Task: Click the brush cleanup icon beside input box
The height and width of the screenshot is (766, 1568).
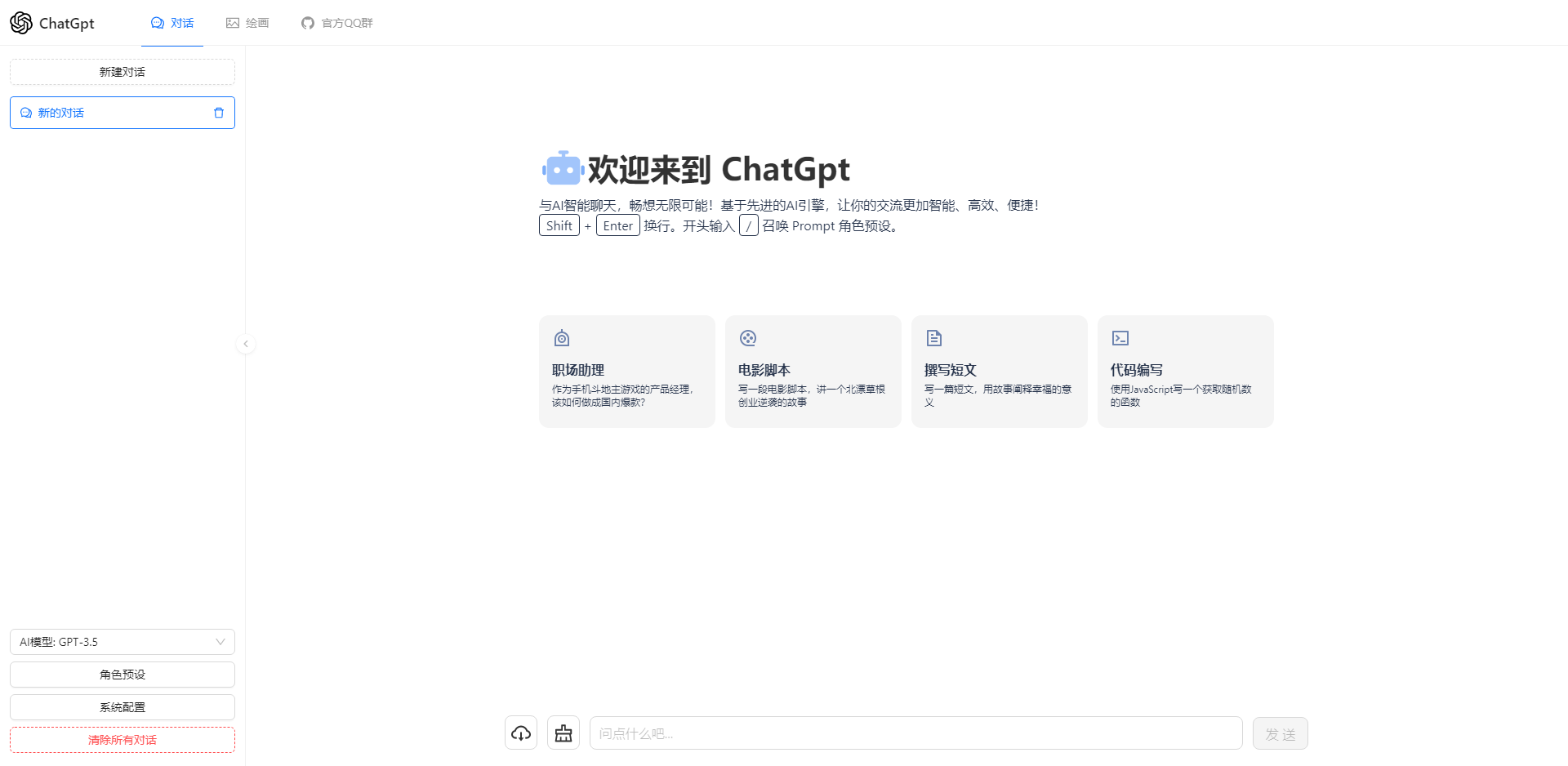Action: 563,733
